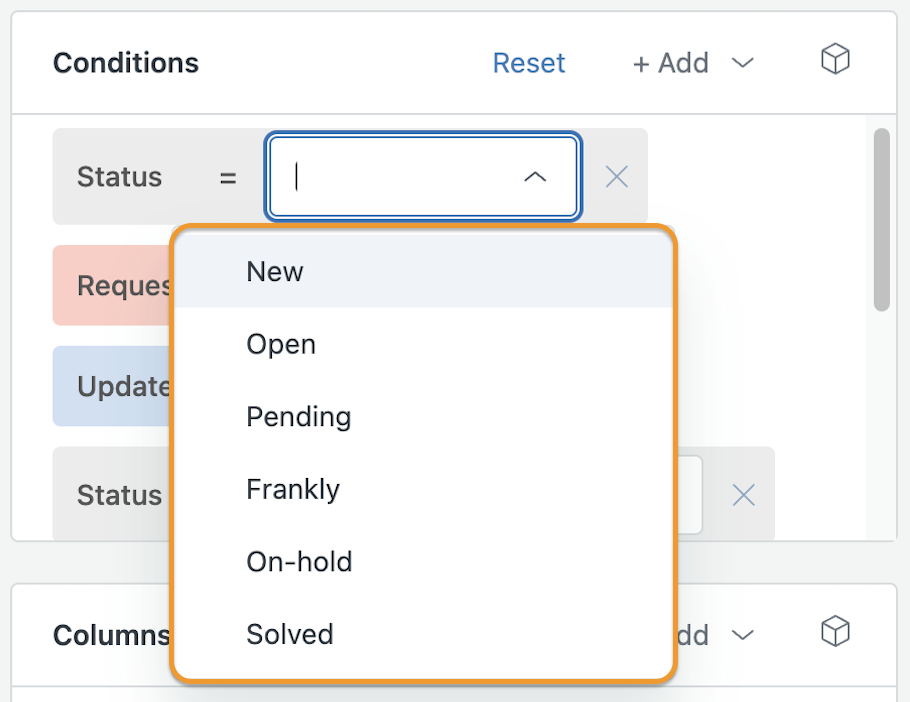
Task: Open the Conditions Add dropdown arrow
Action: pyautogui.click(x=742, y=63)
